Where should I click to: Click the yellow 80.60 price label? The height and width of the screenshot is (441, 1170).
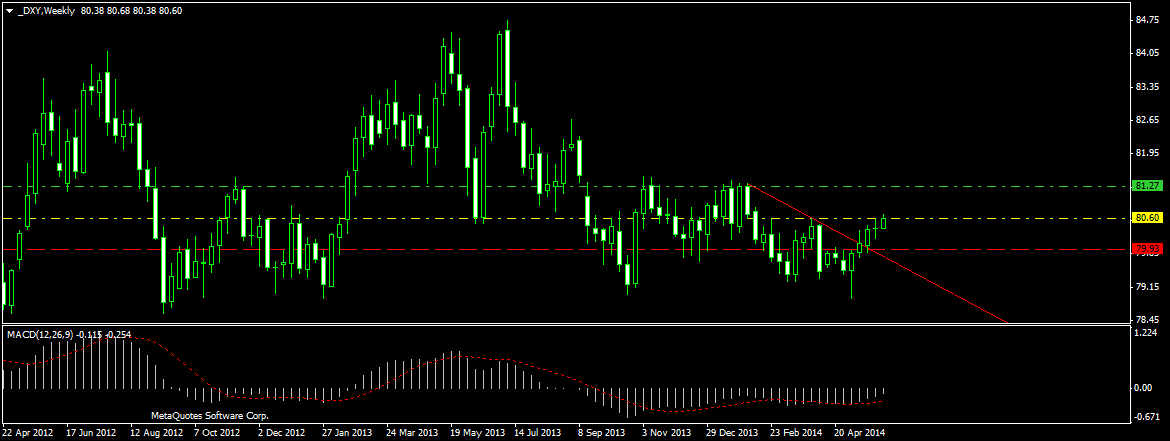click(1145, 218)
